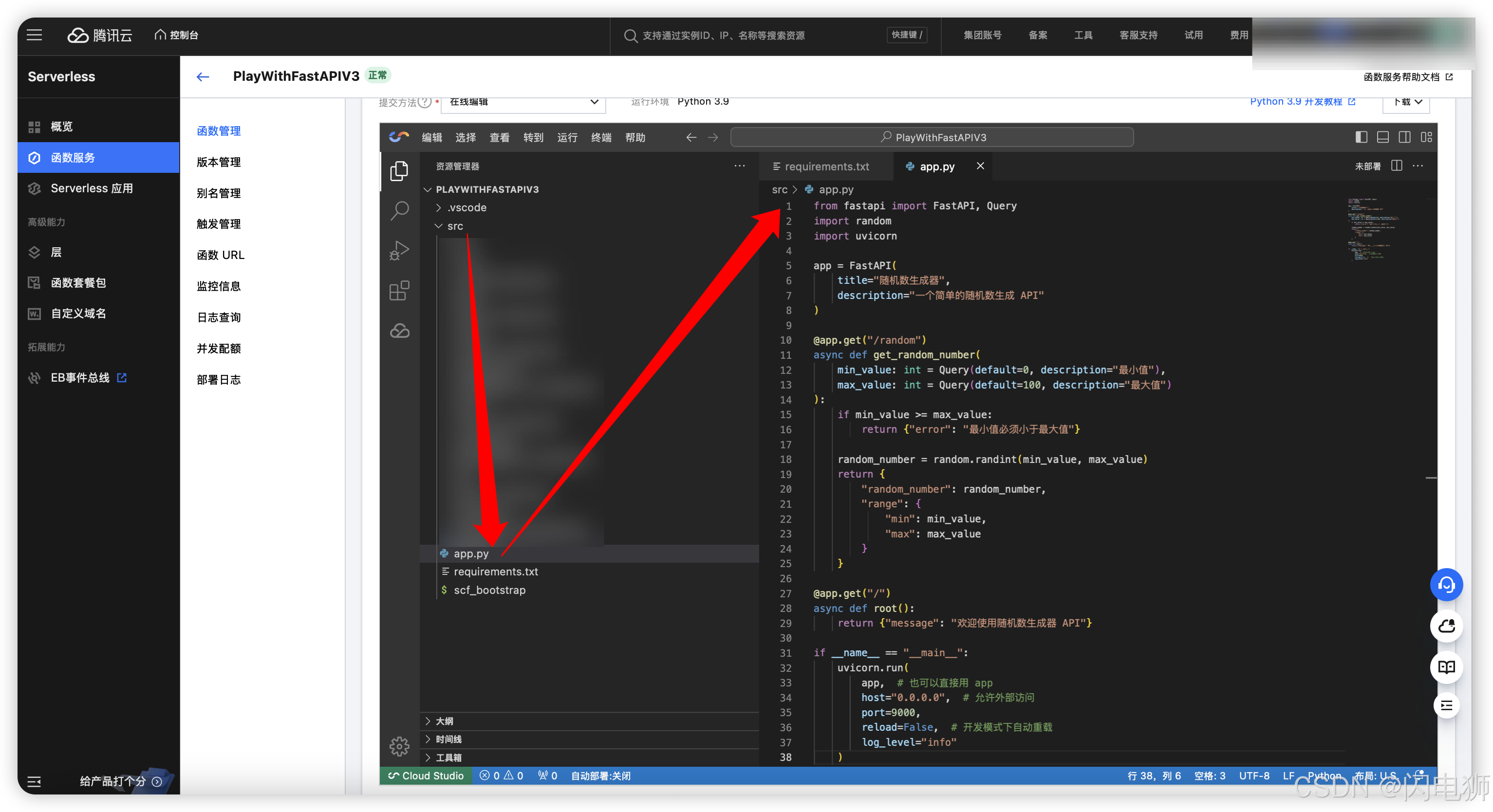This screenshot has height=812, width=1493.
Task: Expand the 大纲 outline section
Action: click(x=444, y=721)
